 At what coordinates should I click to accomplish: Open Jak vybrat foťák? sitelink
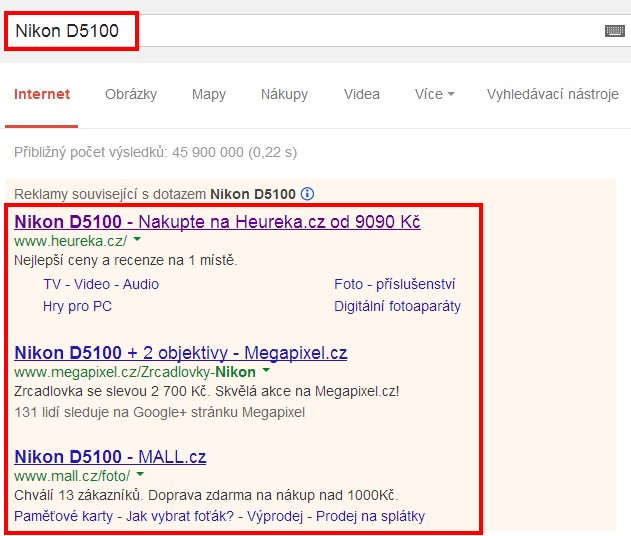coord(180,516)
